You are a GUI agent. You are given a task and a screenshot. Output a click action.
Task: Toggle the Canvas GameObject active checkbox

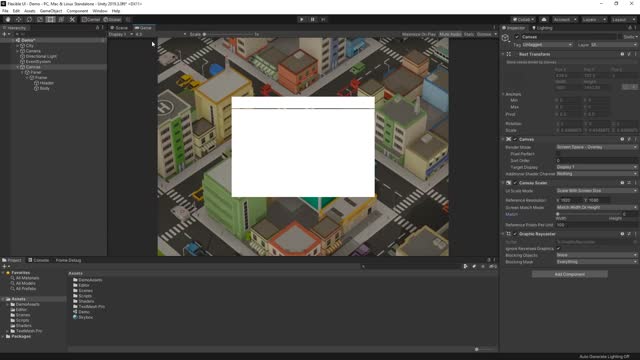pos(517,37)
